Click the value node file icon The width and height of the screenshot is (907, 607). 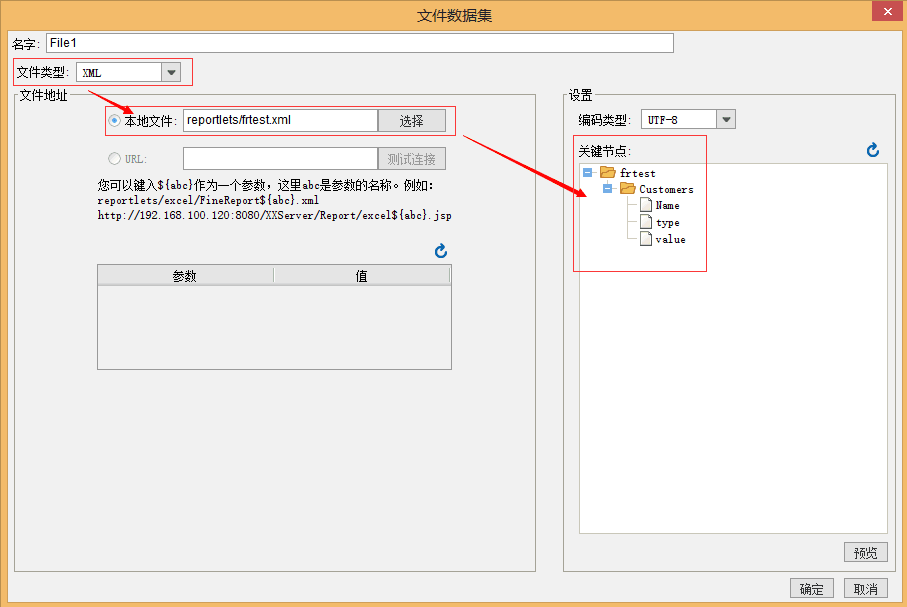(645, 239)
